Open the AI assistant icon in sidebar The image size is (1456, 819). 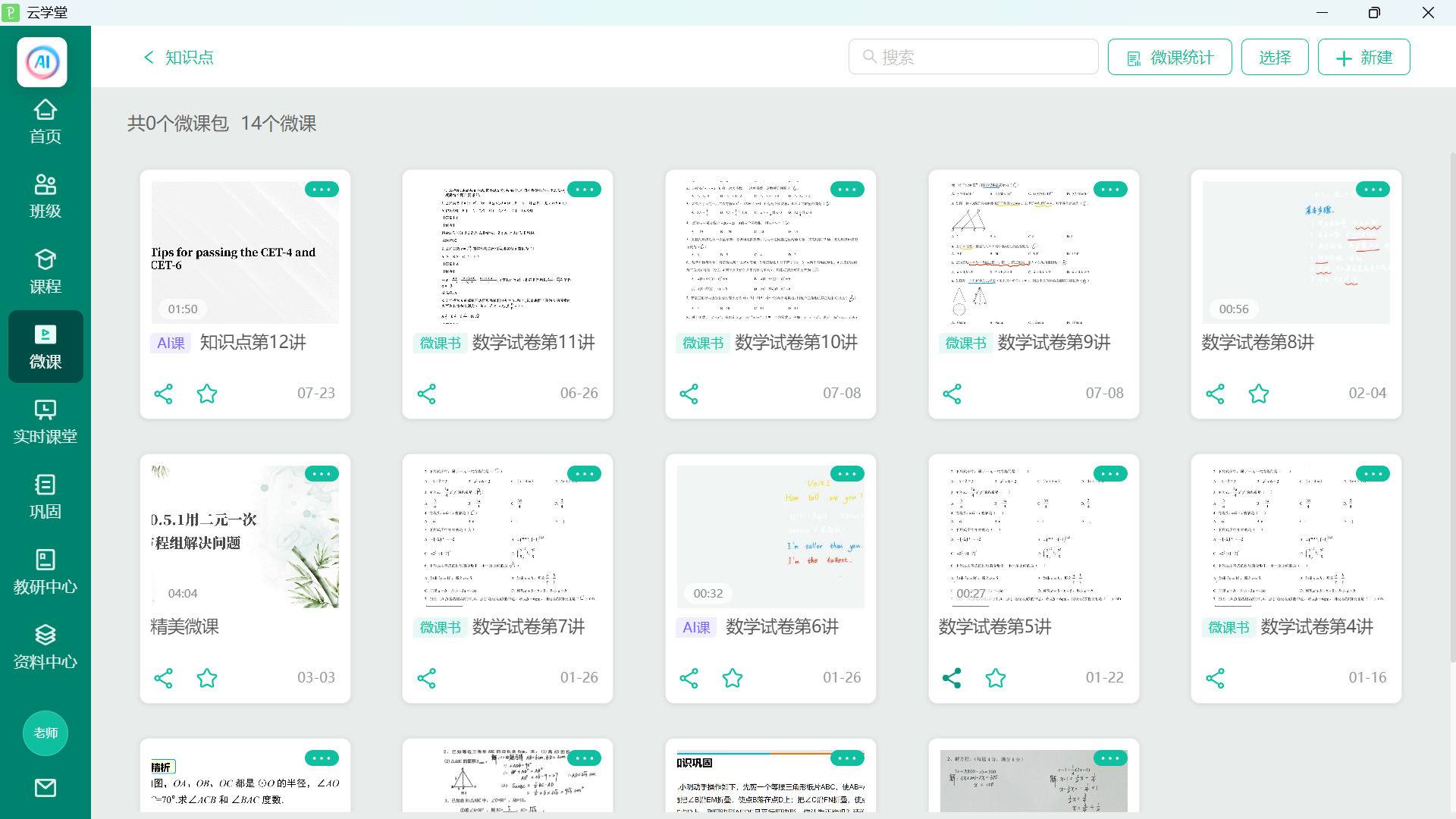[42, 62]
